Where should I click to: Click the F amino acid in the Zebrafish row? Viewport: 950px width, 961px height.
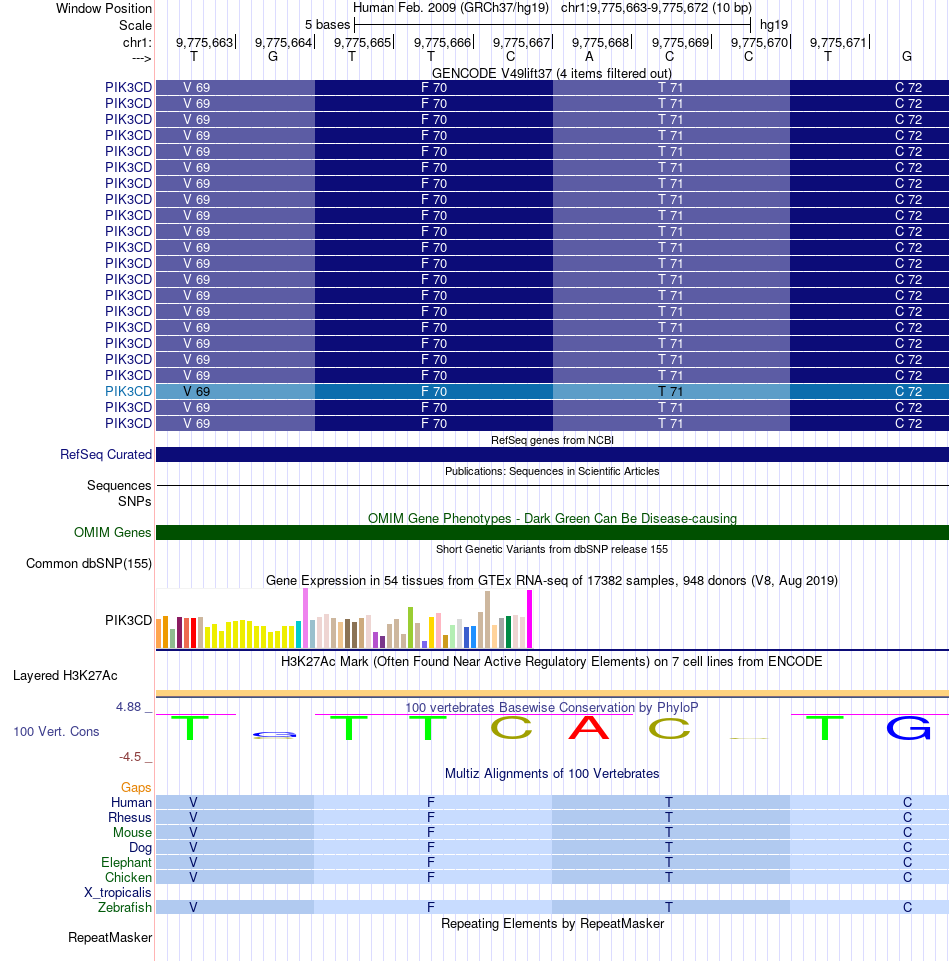pyautogui.click(x=431, y=907)
